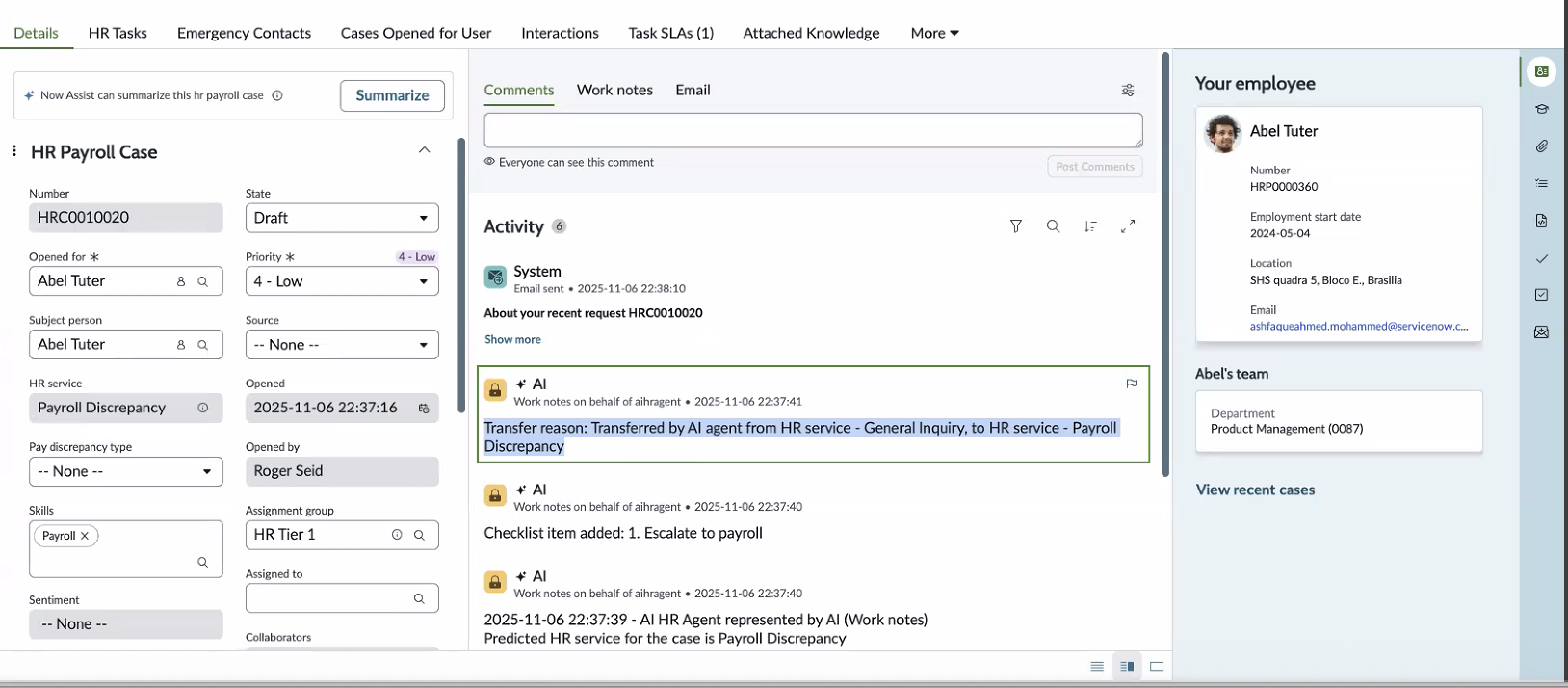Show Assignment group HR Tier 1 info
This screenshot has height=688, width=1568.
[x=397, y=535]
